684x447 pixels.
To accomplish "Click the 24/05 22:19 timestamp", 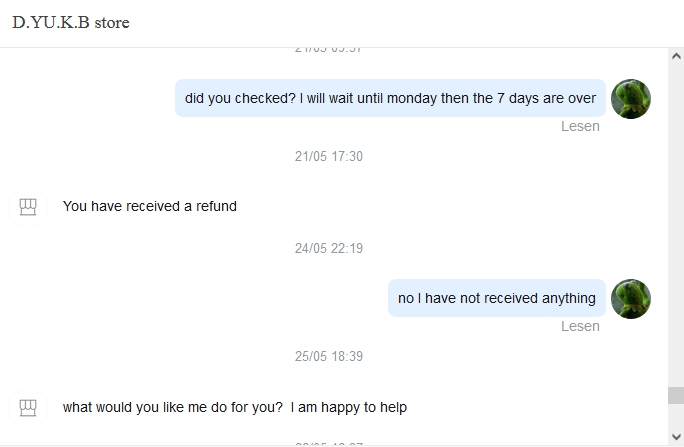I will [x=329, y=248].
